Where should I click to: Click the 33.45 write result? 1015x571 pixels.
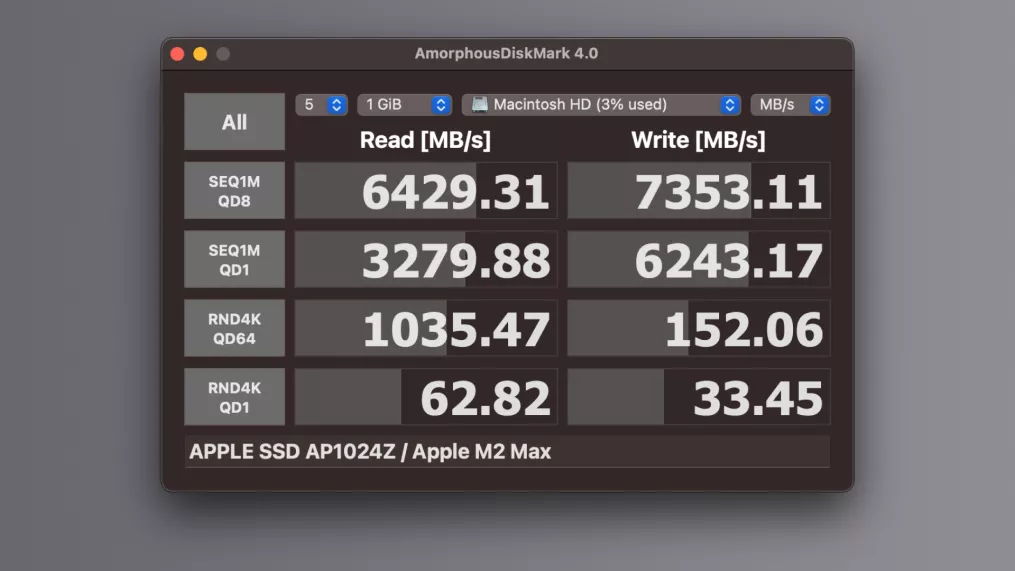pyautogui.click(x=699, y=397)
